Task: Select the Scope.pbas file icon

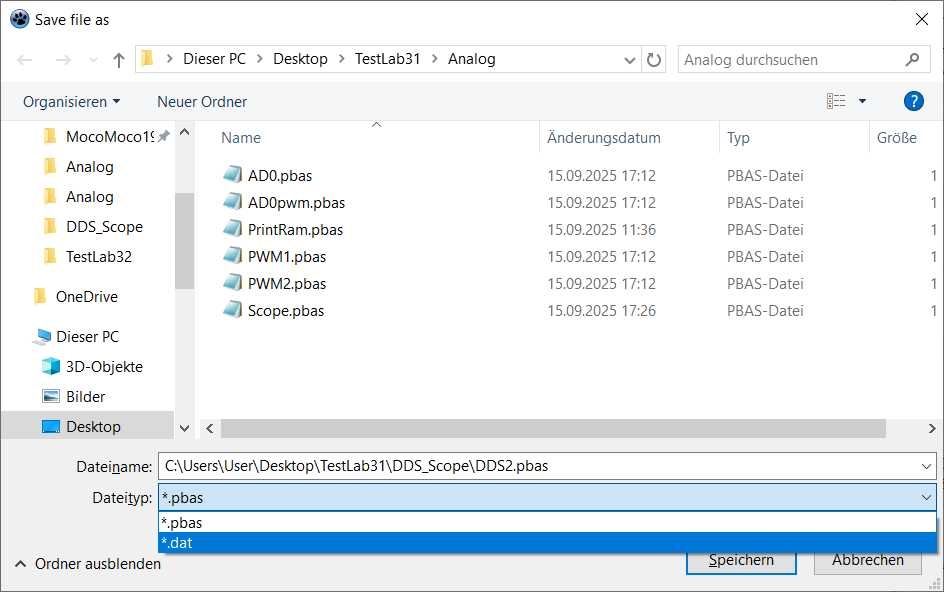Action: coord(232,310)
